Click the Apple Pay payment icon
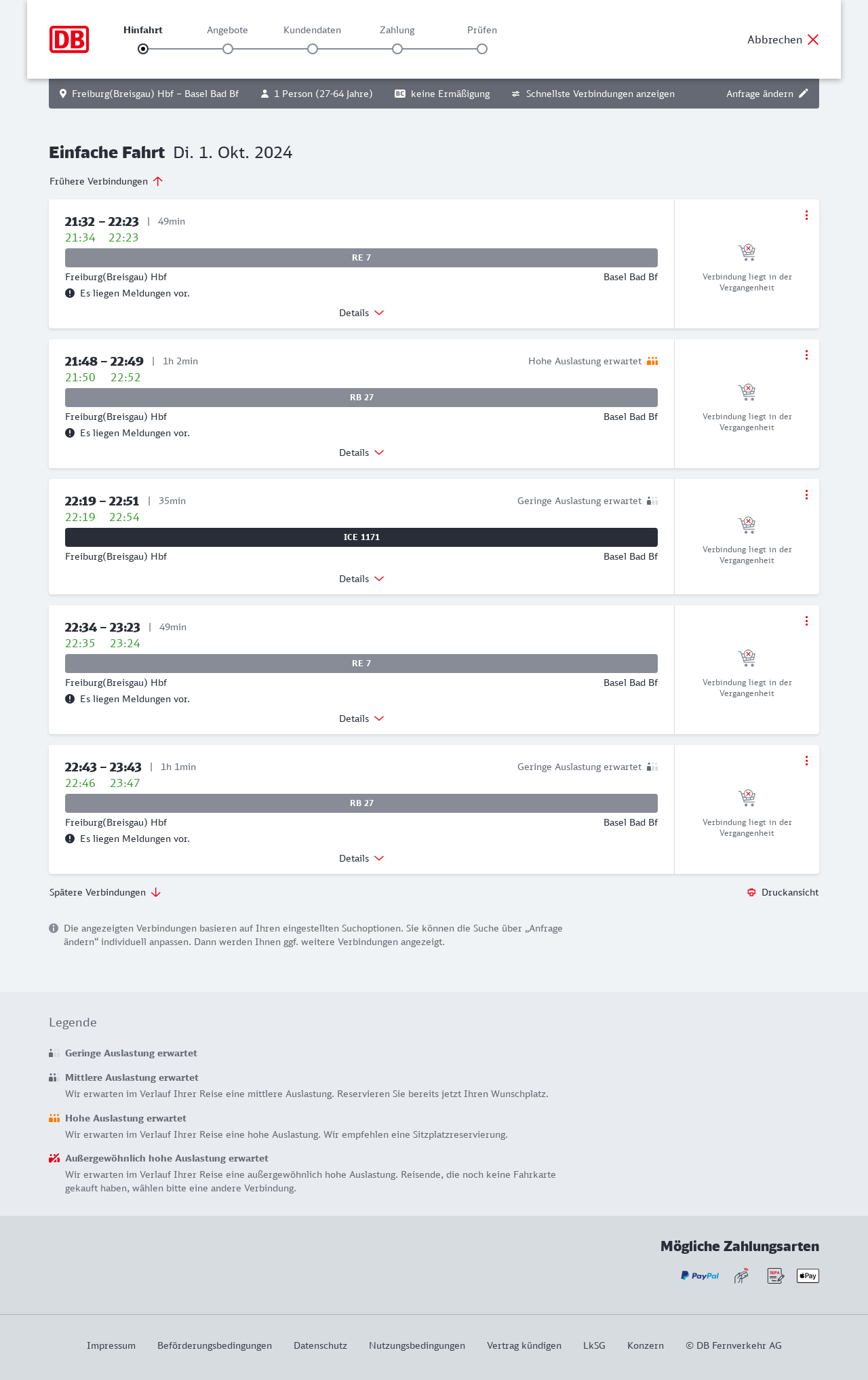Screen dimensions: 868x1380 [x=808, y=1276]
